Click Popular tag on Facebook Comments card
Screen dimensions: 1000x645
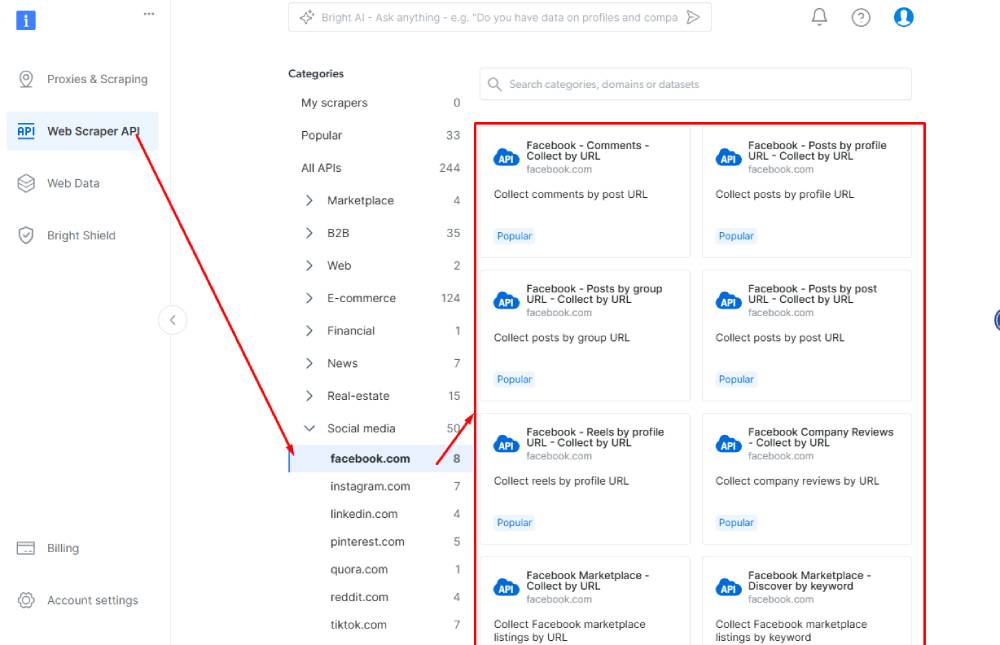[x=514, y=236]
